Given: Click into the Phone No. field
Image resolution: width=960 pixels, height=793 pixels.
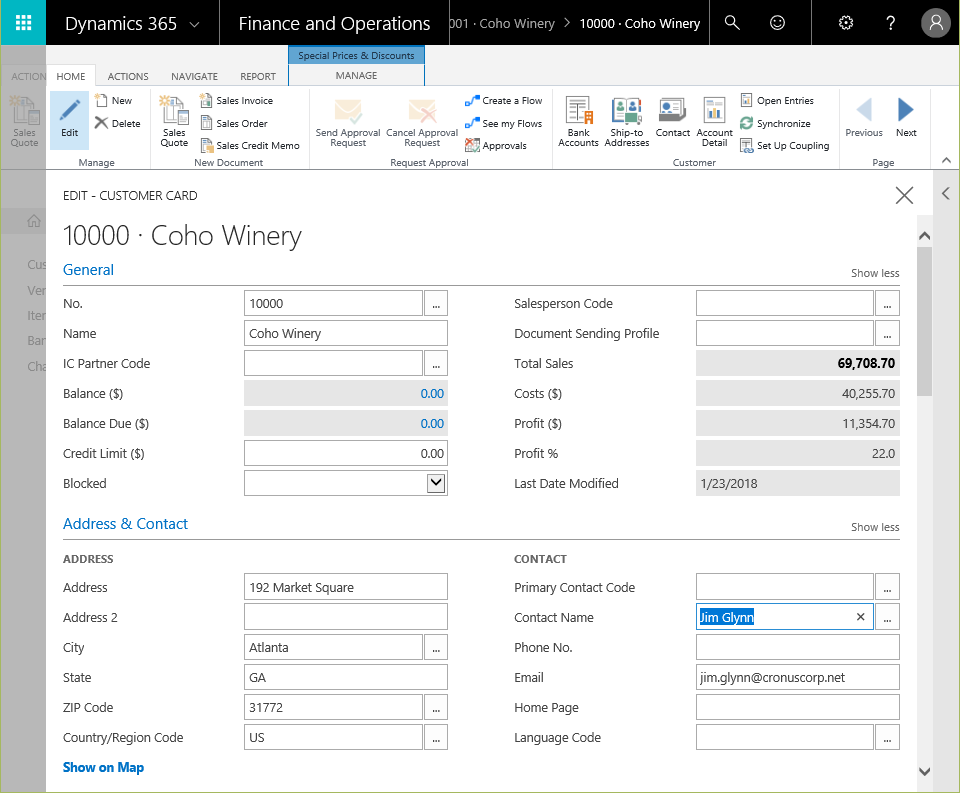Looking at the screenshot, I should 798,648.
